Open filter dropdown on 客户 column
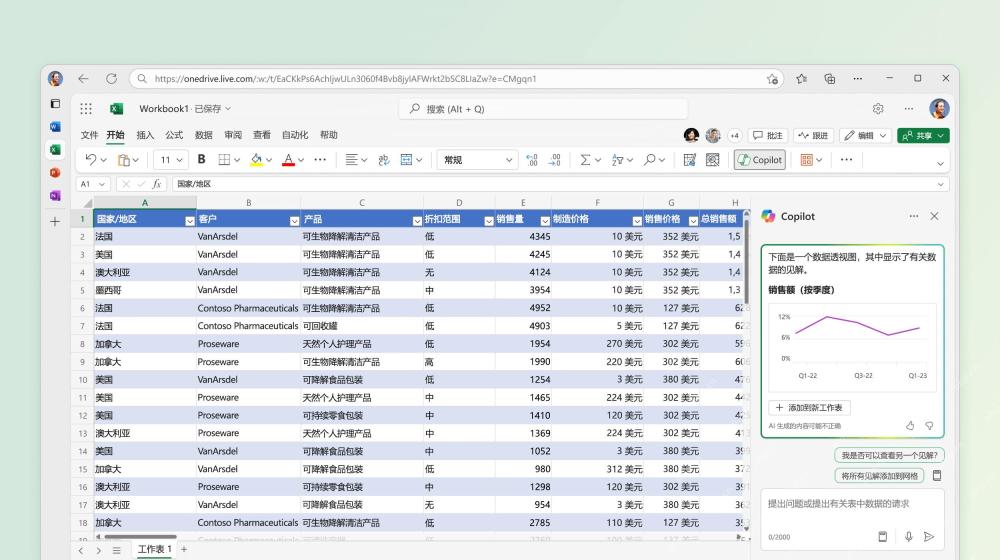The height and width of the screenshot is (560, 1000). tap(294, 221)
